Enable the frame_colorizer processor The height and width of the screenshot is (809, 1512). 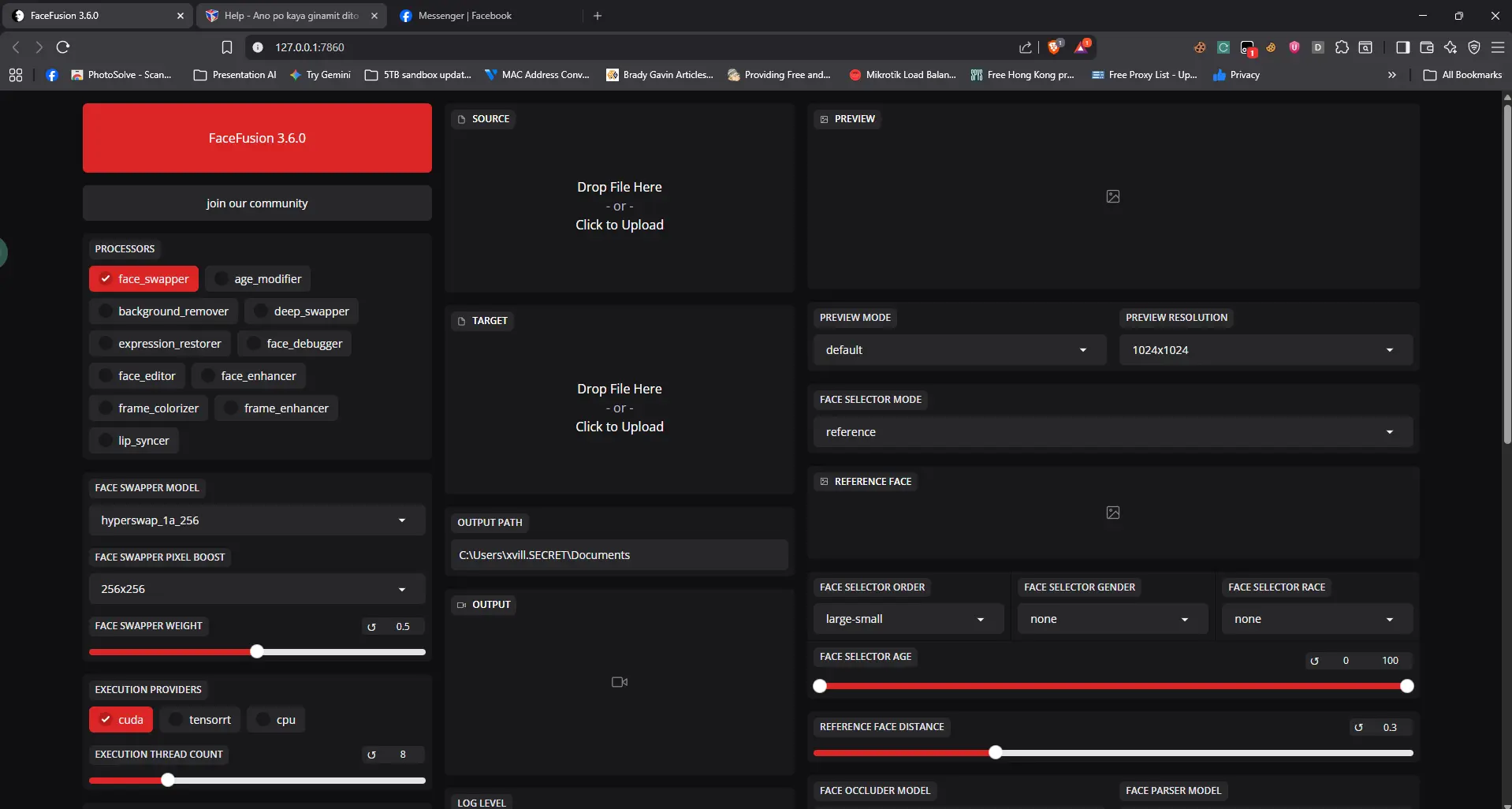148,408
